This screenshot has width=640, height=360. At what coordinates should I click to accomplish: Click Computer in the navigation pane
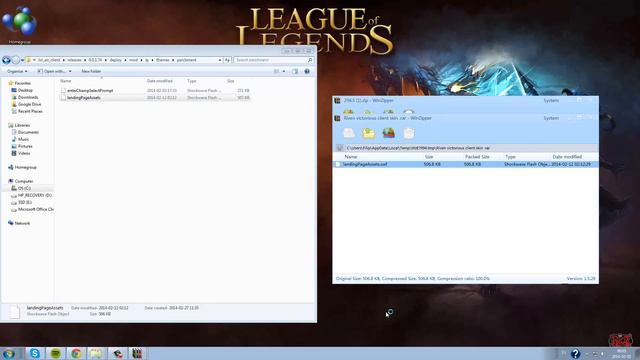coord(24,181)
